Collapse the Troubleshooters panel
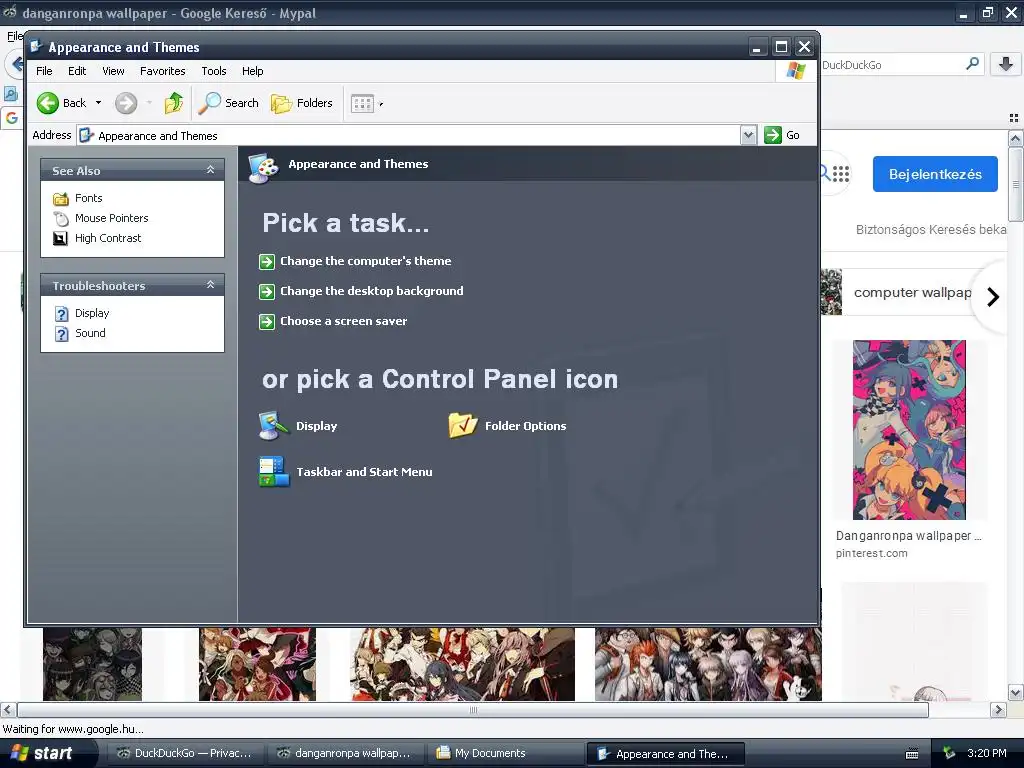The height and width of the screenshot is (768, 1024). click(210, 285)
